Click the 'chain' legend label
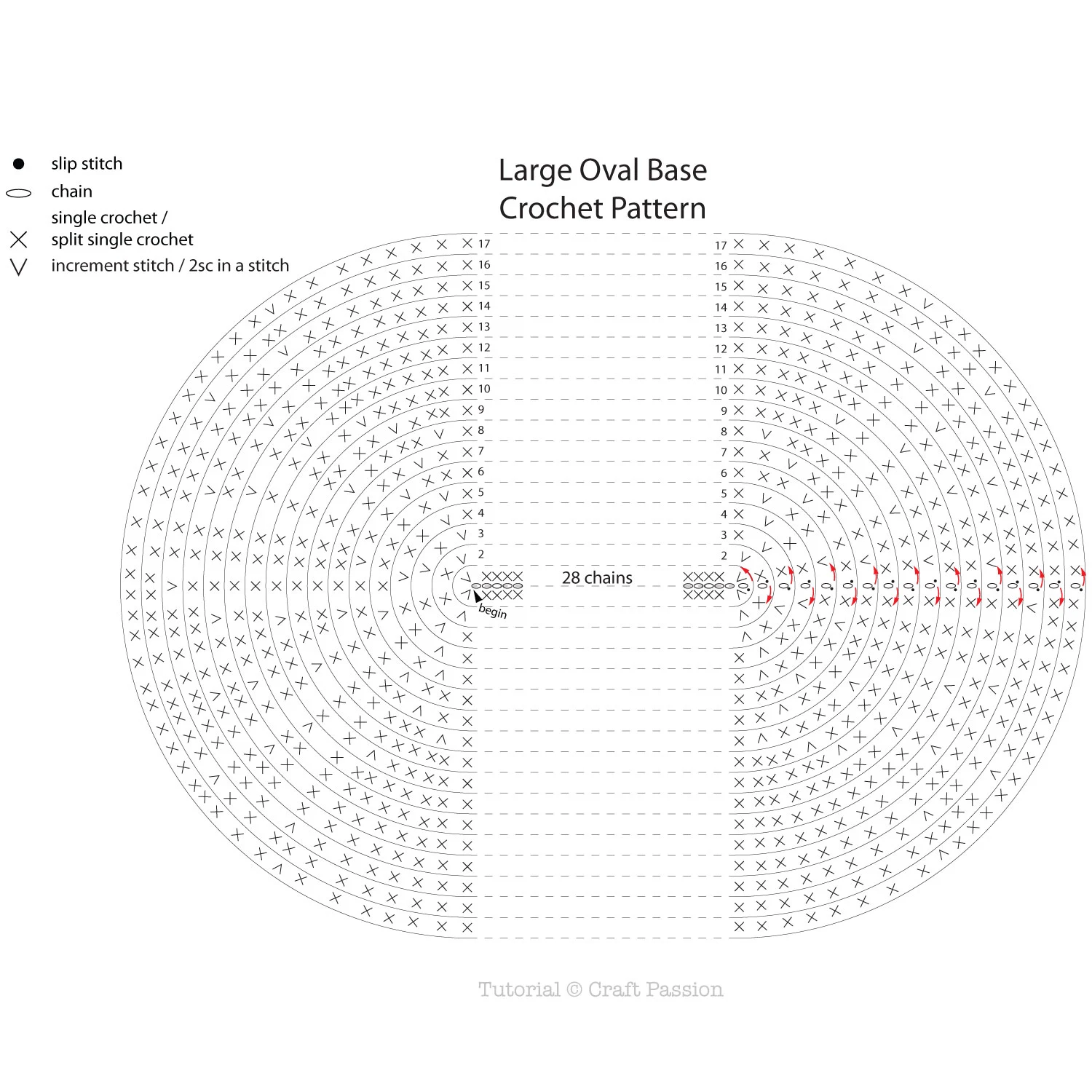This screenshot has width=1092, height=1092. point(71,191)
